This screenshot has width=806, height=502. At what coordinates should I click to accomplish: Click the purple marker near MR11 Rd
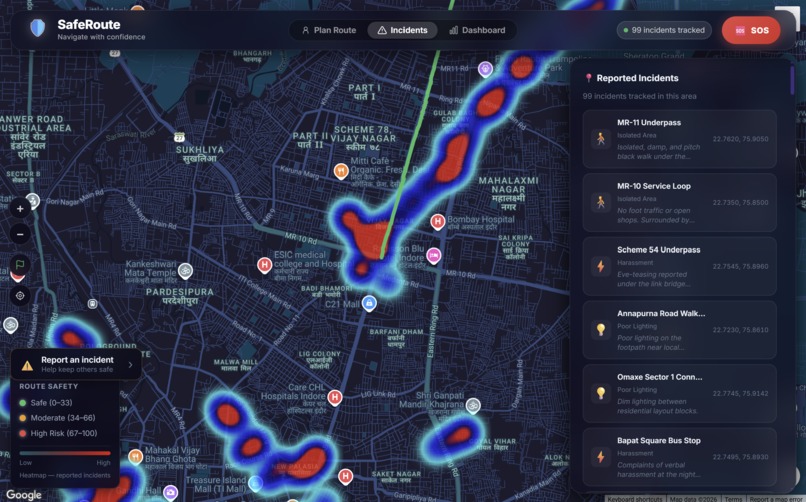point(485,69)
